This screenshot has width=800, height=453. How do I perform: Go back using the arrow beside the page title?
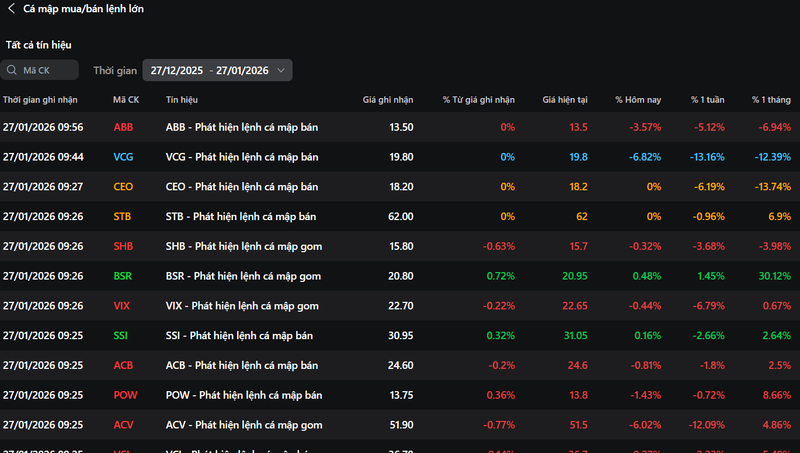pyautogui.click(x=11, y=9)
